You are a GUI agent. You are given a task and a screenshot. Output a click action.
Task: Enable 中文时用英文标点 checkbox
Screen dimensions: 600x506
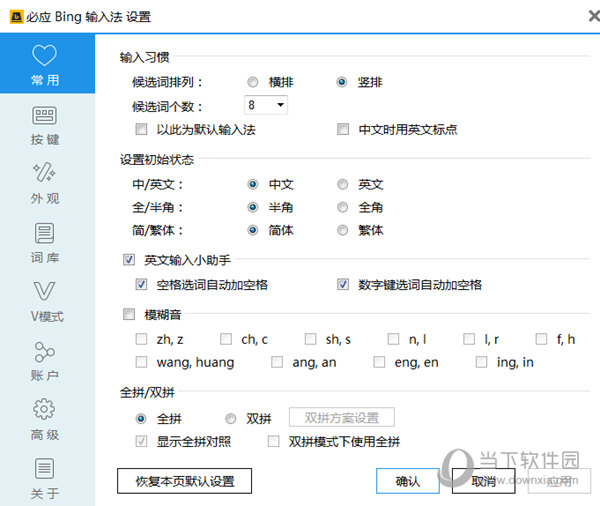coord(343,129)
